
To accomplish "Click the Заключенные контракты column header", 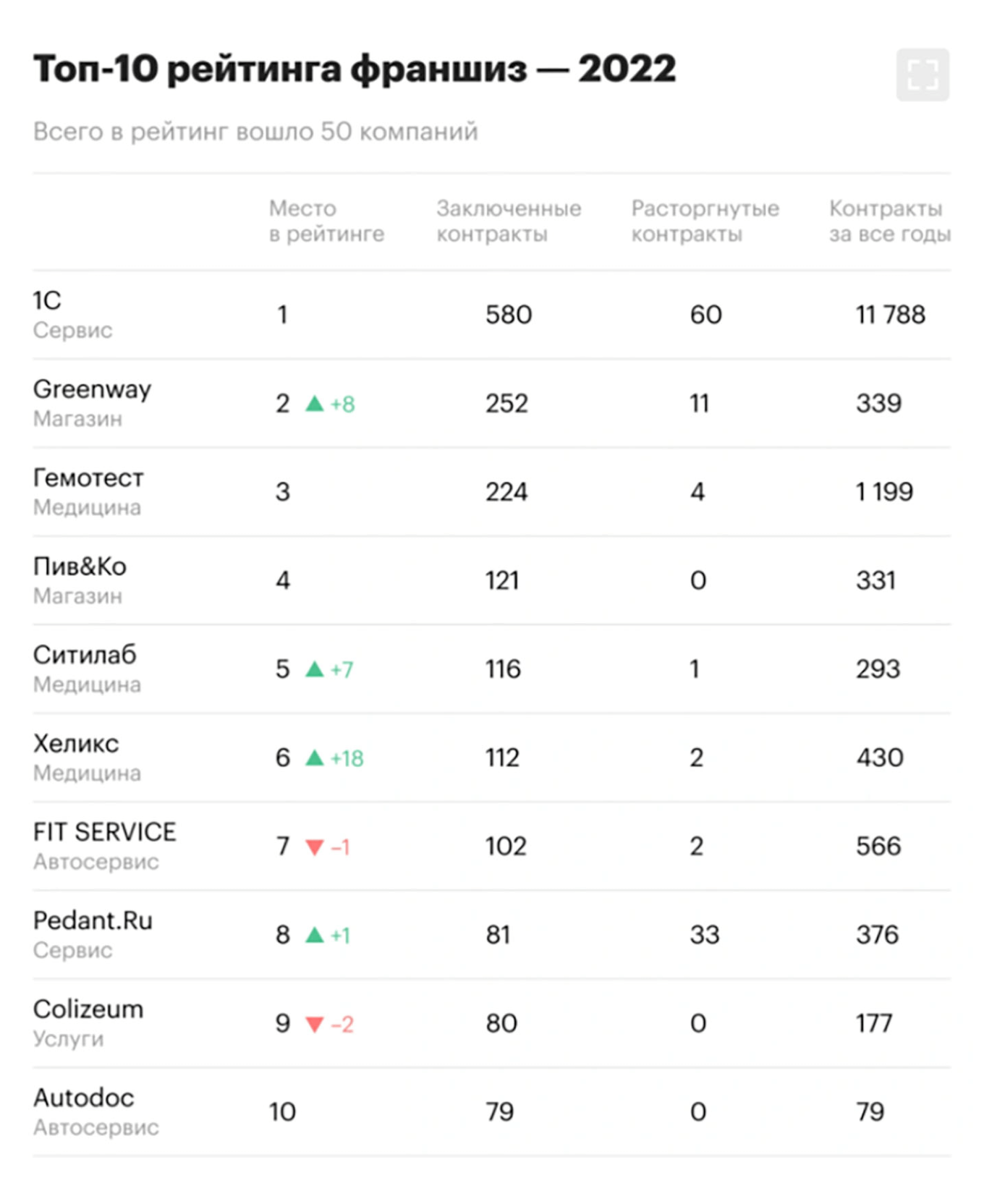I will click(x=508, y=221).
